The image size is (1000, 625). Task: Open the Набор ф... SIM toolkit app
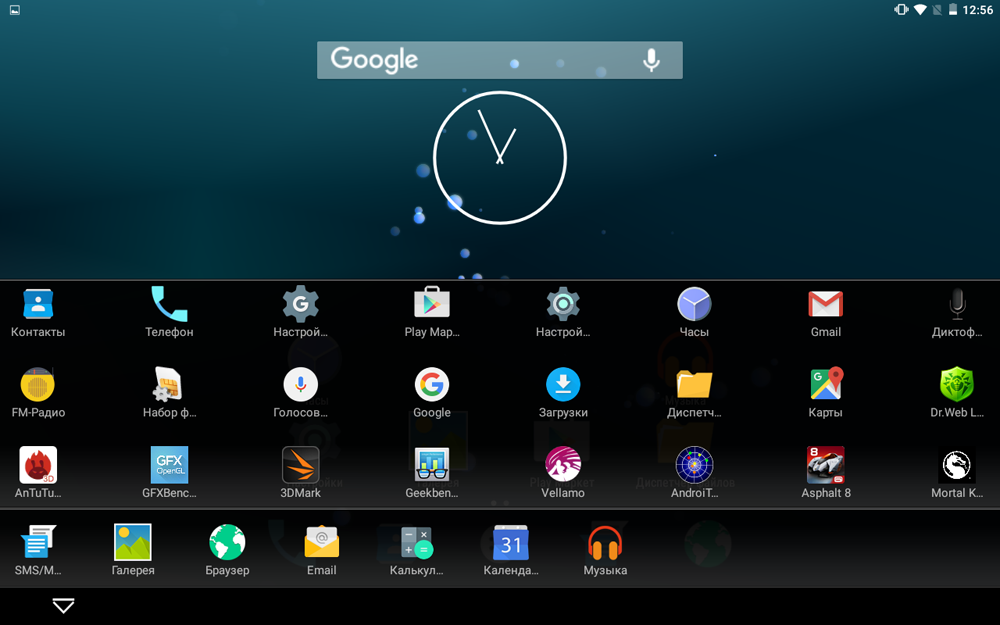pos(169,385)
